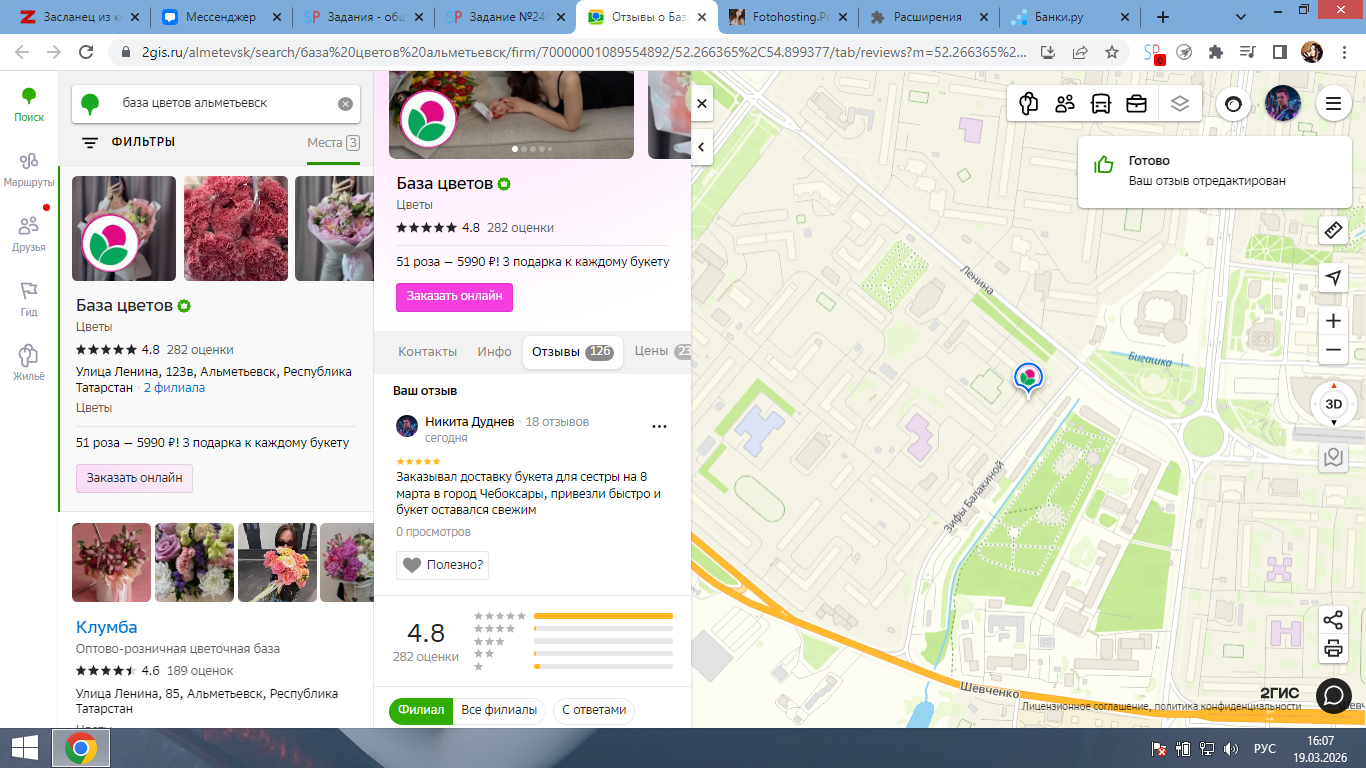Filter reviews by С ответами
Viewport: 1366px width, 768px height.
tap(594, 710)
